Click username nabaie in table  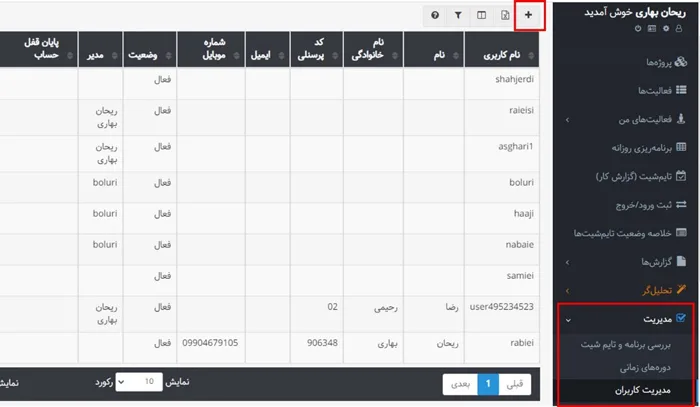tap(520, 245)
